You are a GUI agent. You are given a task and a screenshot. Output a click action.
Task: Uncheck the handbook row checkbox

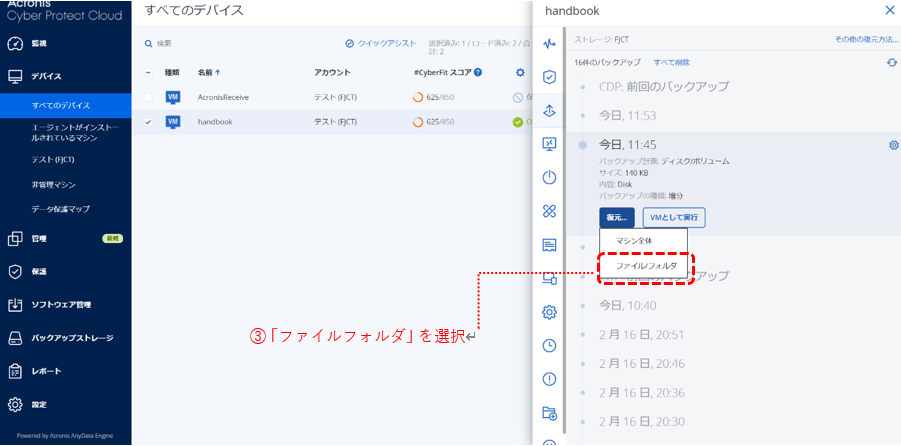pos(149,122)
